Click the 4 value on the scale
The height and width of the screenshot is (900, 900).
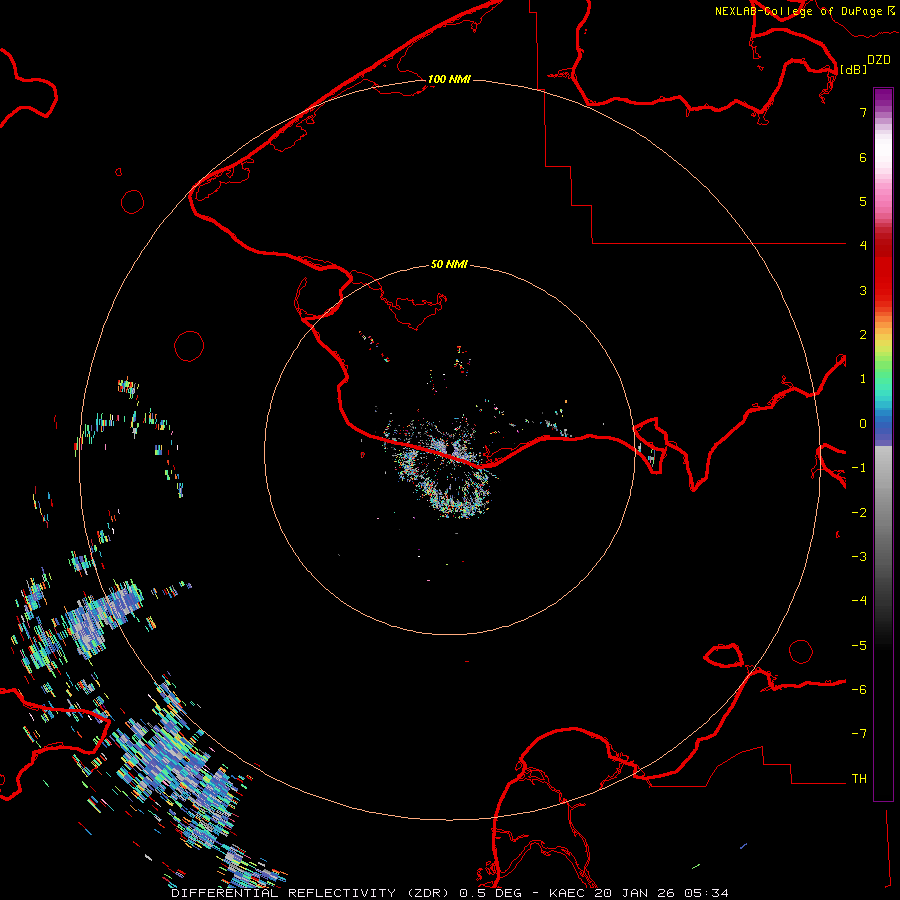click(863, 246)
